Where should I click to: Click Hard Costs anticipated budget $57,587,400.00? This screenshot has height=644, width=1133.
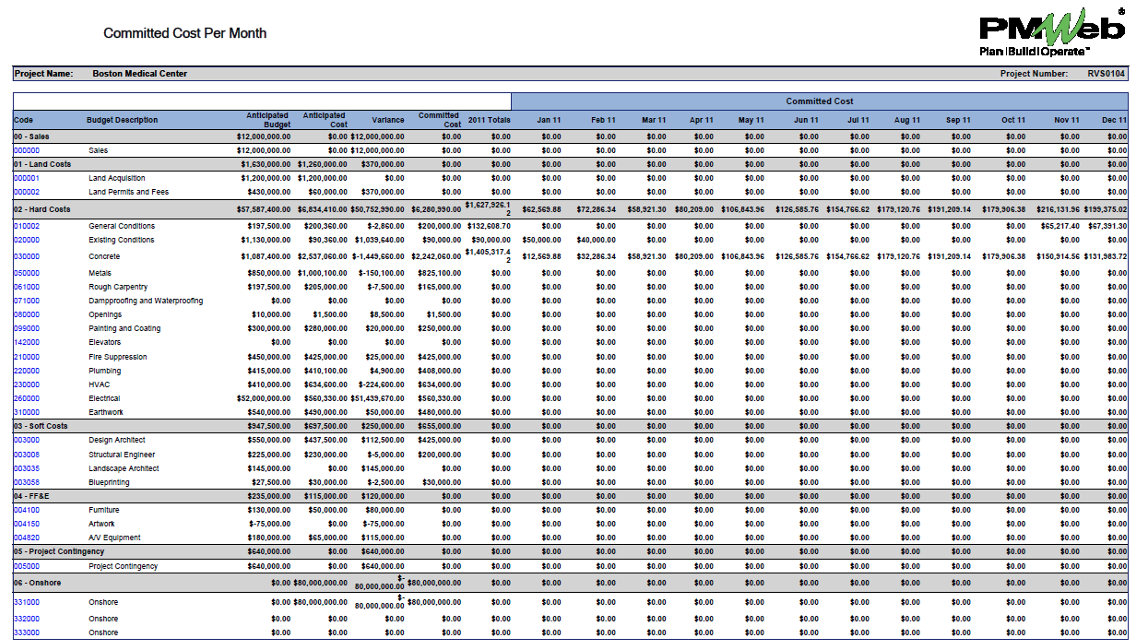click(264, 210)
